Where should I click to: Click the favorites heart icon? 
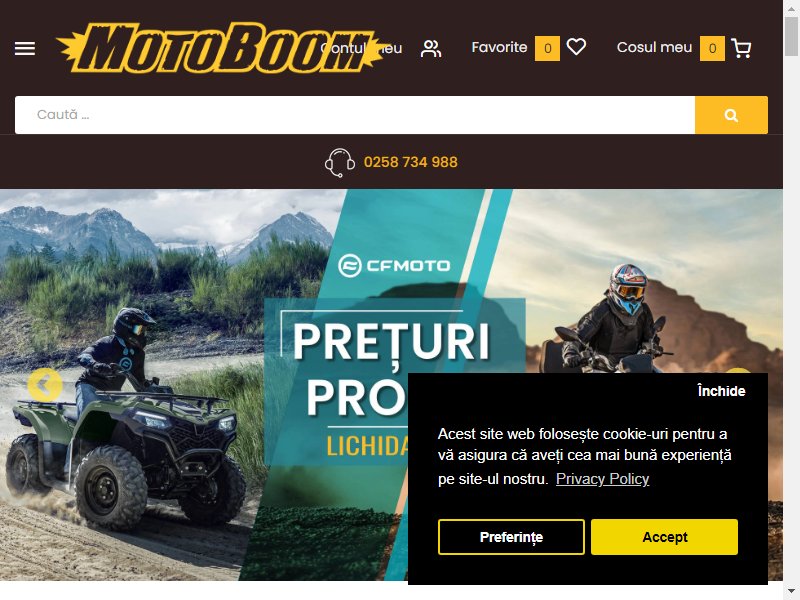click(x=577, y=47)
